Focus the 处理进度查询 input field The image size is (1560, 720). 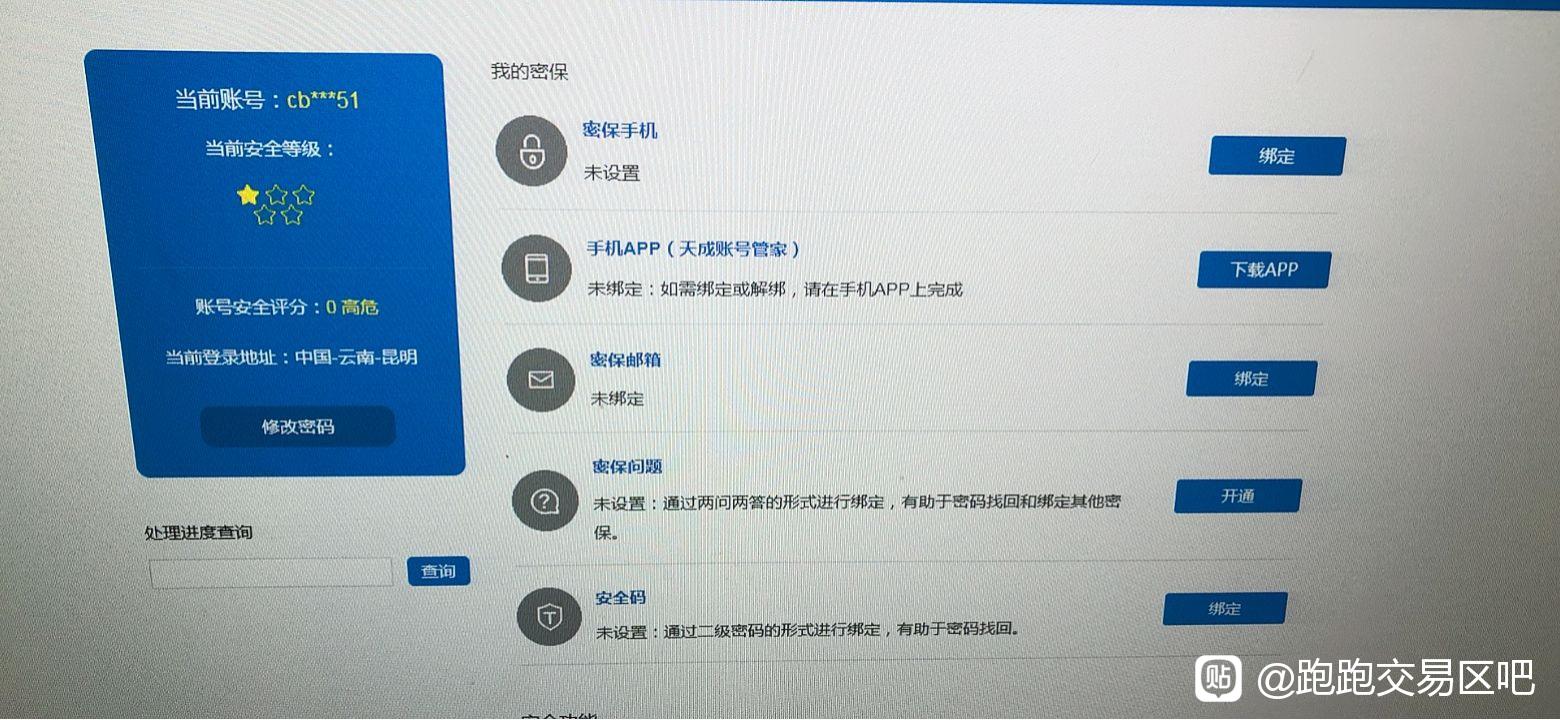pos(271,573)
